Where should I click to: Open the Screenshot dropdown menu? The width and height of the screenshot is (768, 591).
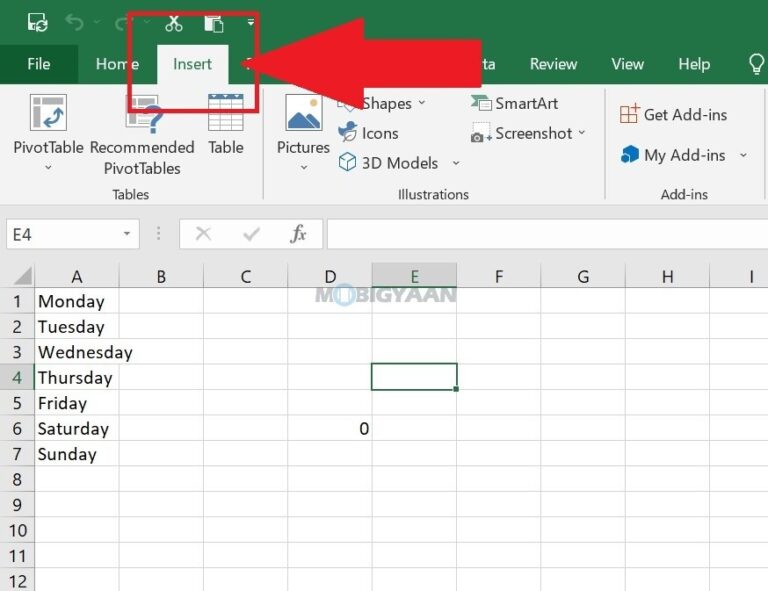(x=581, y=133)
